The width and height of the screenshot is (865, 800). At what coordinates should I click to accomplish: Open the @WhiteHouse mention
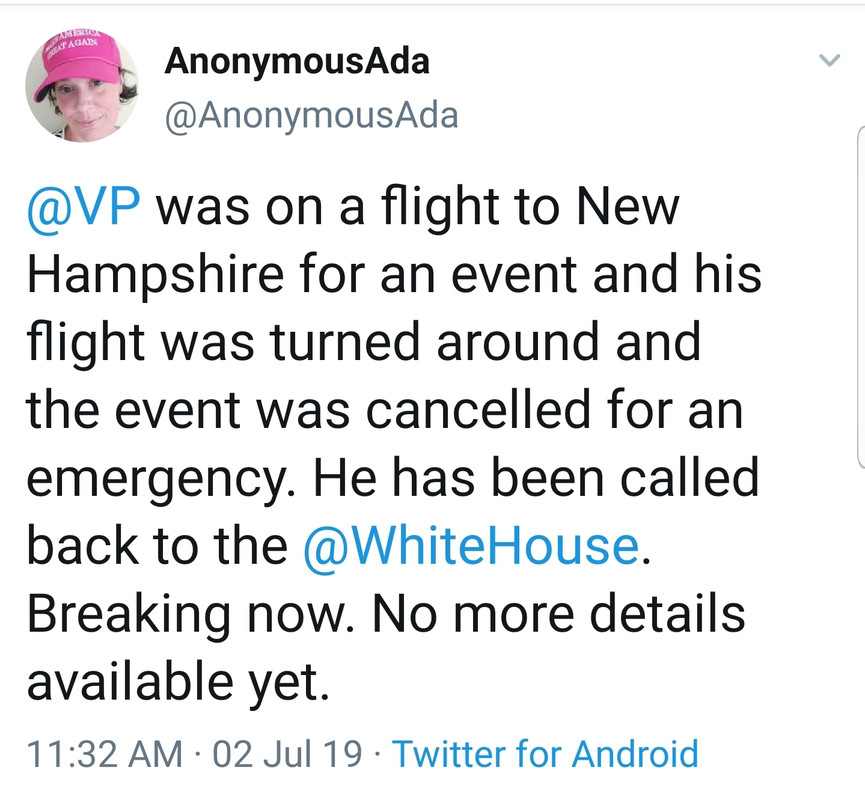point(469,546)
